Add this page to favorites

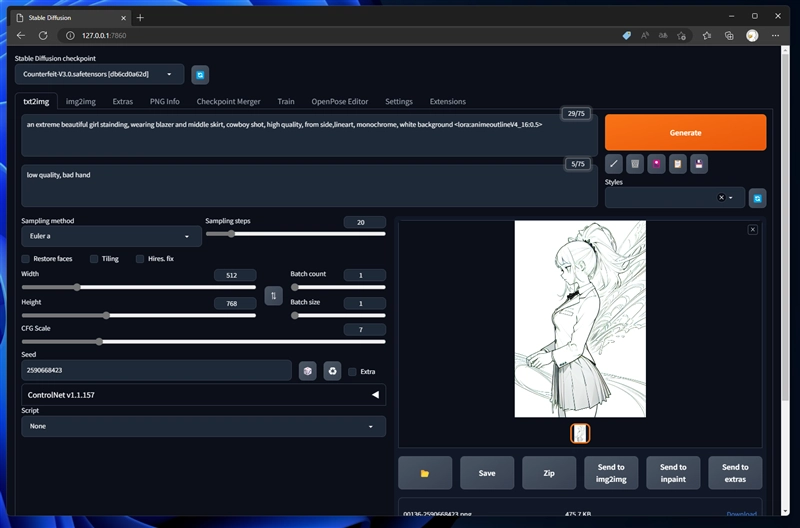tap(681, 35)
